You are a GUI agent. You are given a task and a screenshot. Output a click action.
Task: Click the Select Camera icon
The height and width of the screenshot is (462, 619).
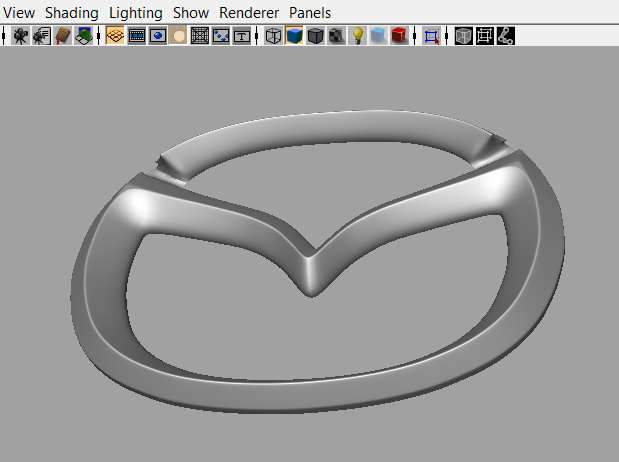click(20, 36)
